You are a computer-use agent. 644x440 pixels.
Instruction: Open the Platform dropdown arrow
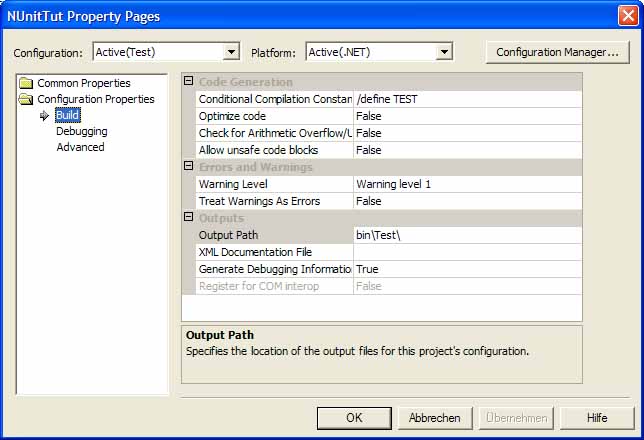[444, 52]
